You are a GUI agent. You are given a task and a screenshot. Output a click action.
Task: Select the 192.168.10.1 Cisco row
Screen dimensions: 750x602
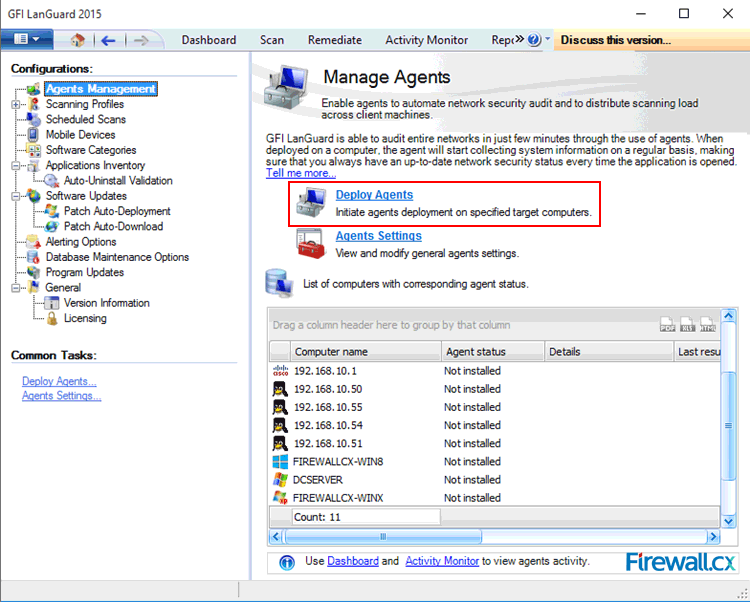[x=495, y=371]
